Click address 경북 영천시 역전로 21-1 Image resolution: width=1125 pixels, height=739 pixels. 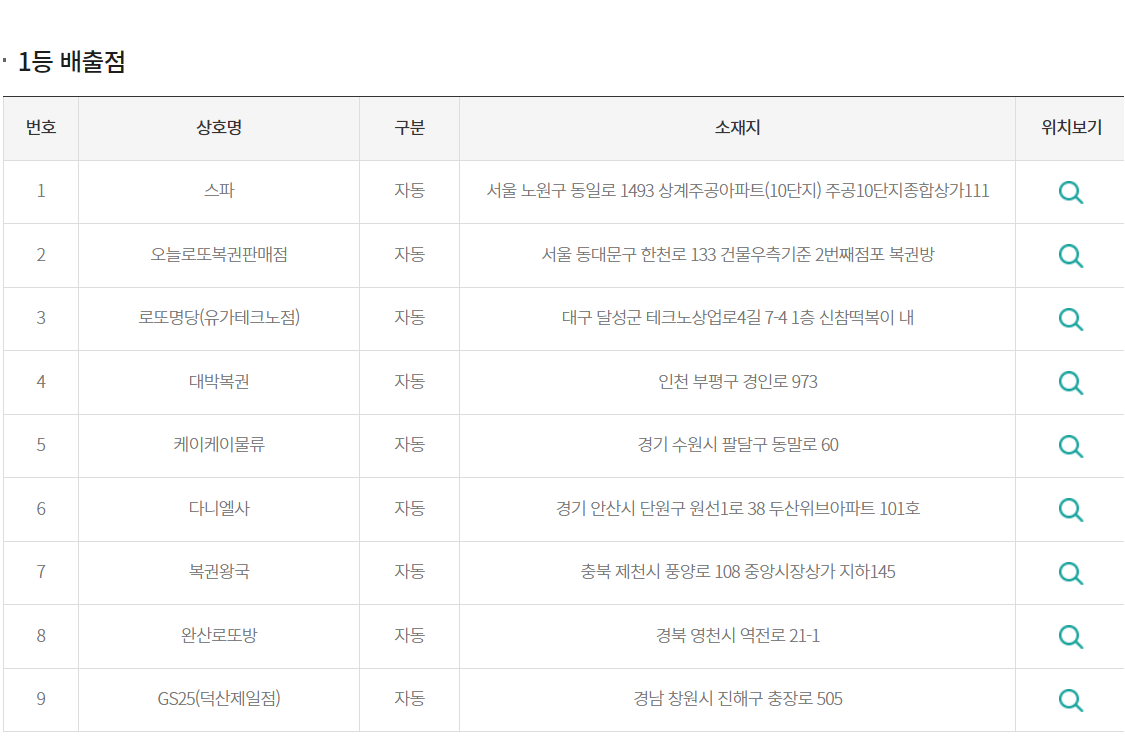tap(737, 635)
